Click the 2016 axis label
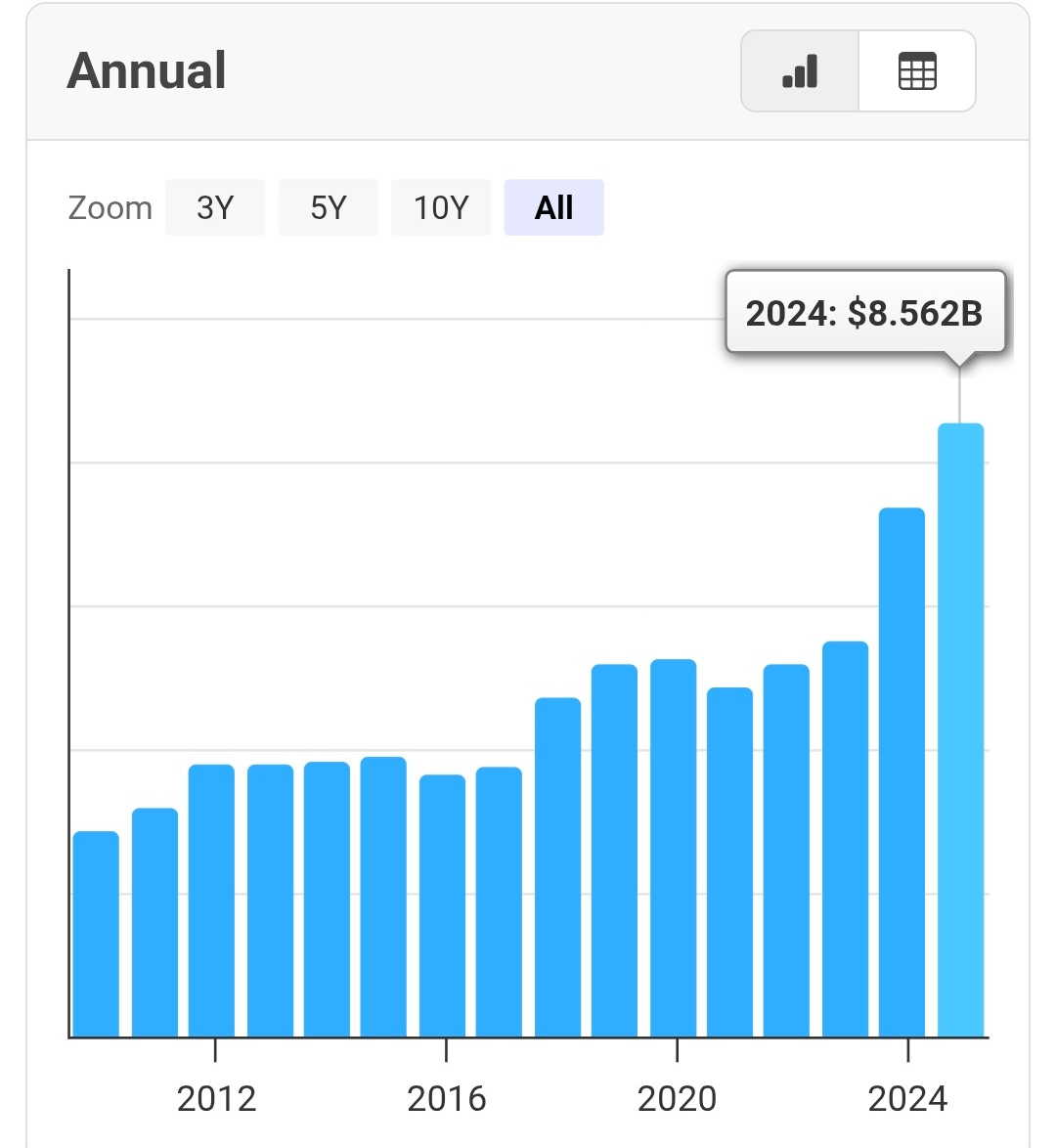The height and width of the screenshot is (1148, 1056). coord(446,1099)
